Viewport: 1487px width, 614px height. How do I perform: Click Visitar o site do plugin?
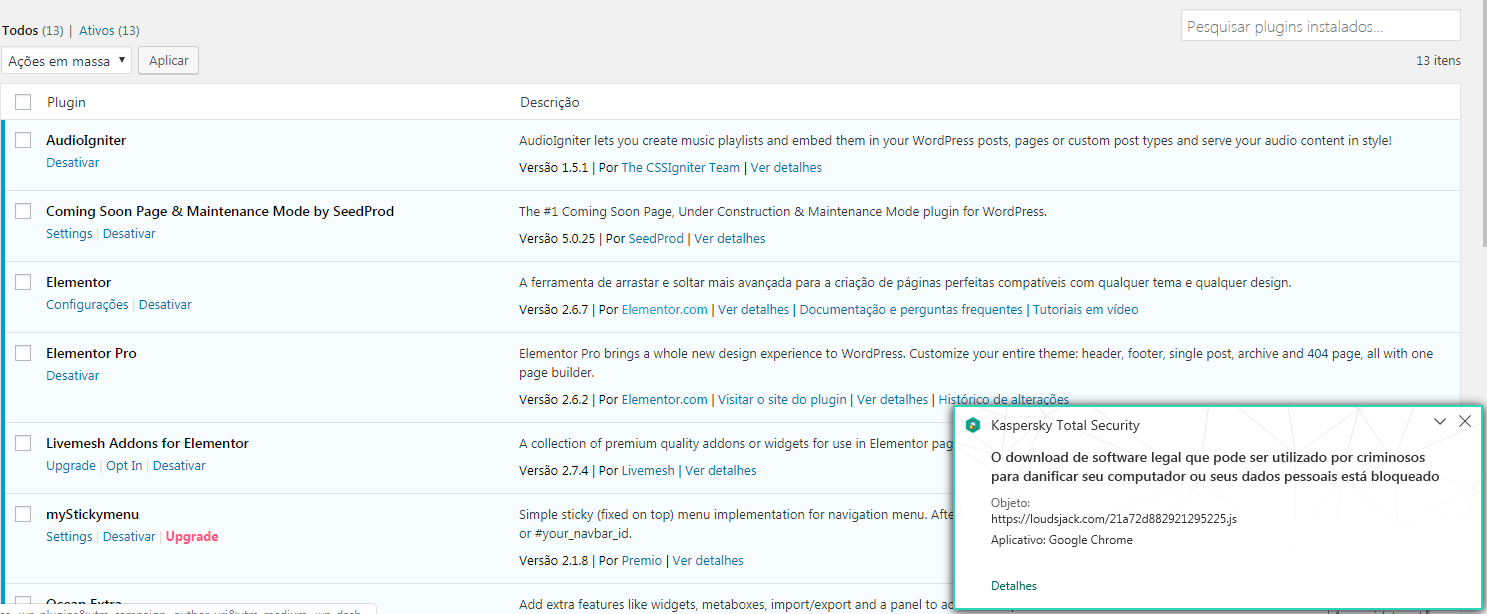pos(782,400)
